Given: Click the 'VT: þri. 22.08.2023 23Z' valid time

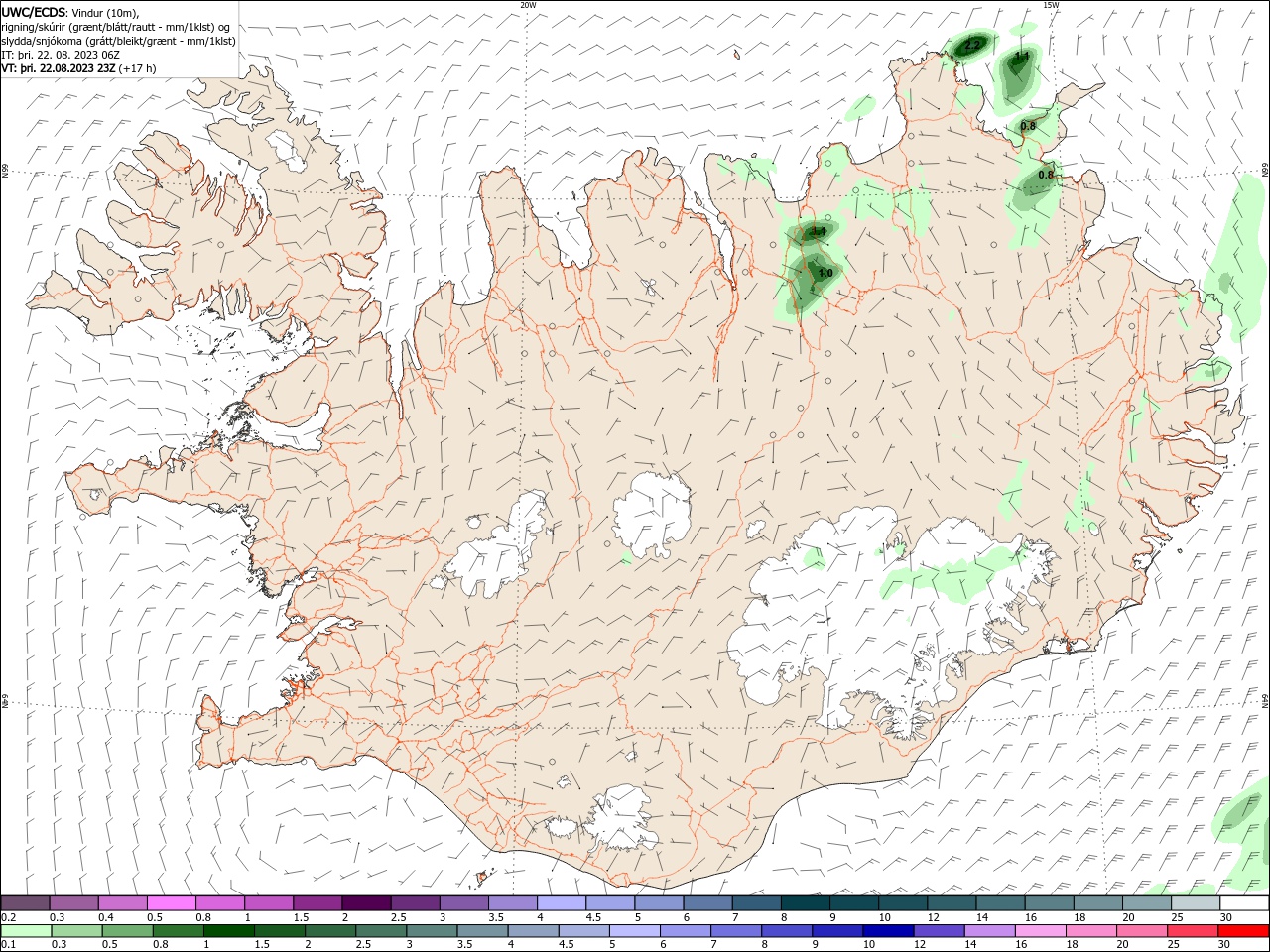Looking at the screenshot, I should click(59, 68).
